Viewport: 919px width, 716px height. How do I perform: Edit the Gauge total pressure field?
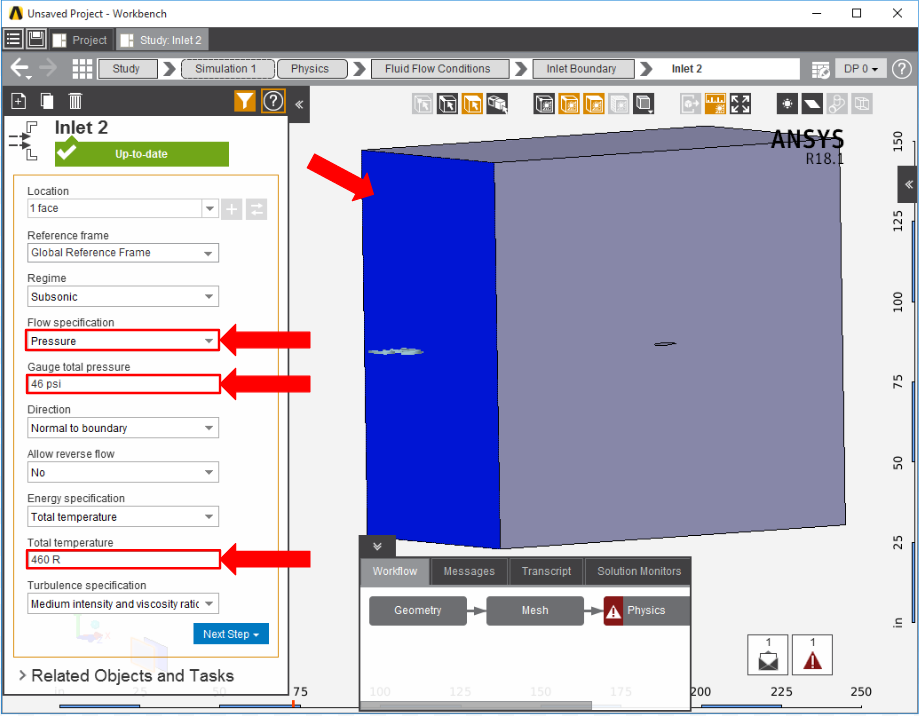tap(122, 384)
